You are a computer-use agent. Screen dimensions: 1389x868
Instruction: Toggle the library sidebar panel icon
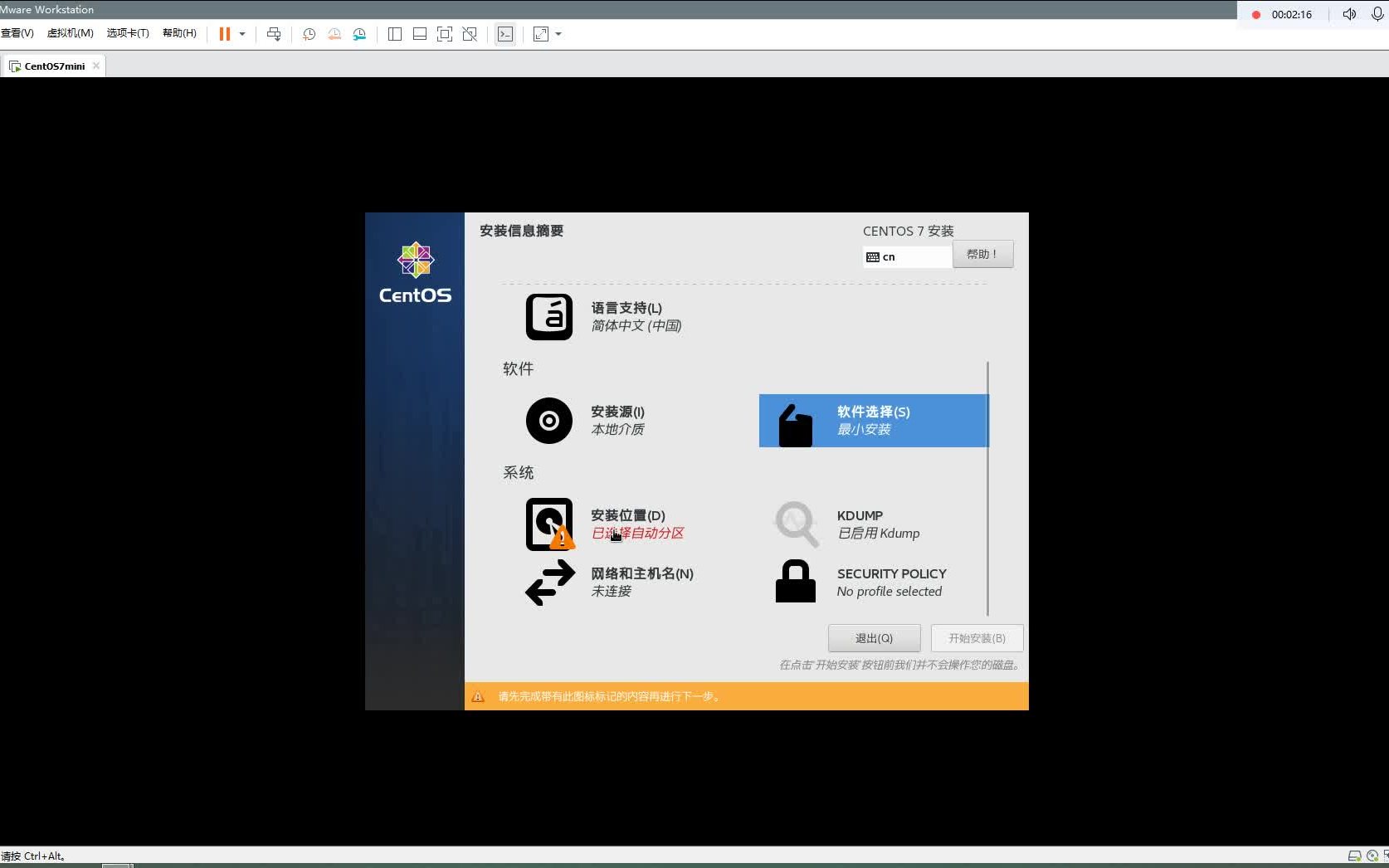(395, 34)
